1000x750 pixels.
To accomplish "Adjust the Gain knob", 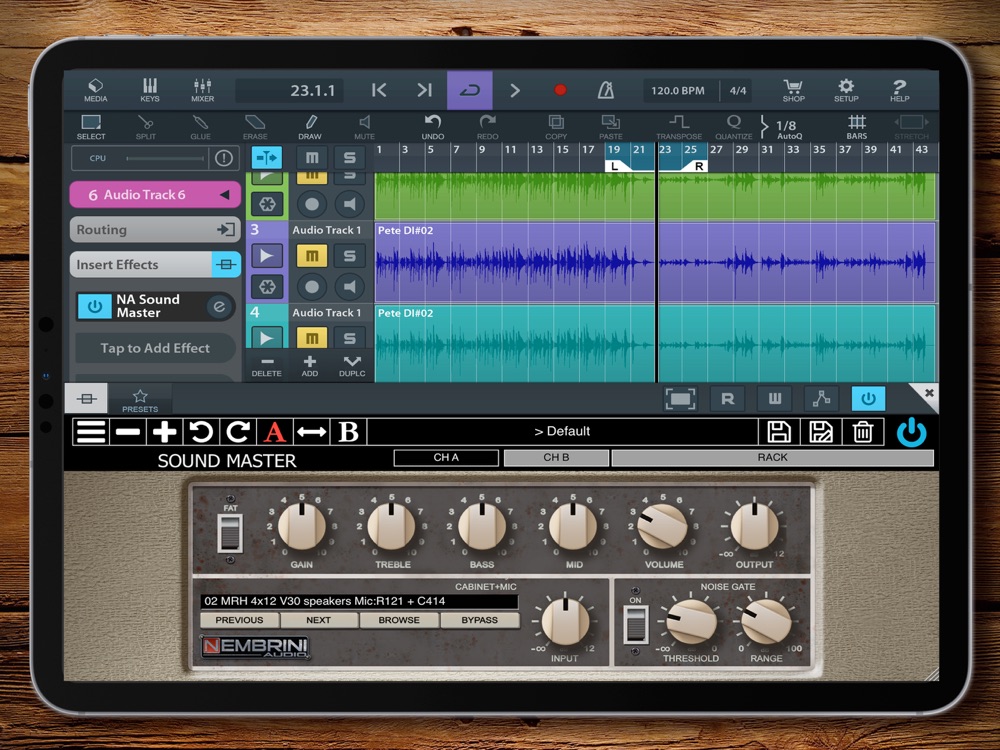I will point(302,526).
